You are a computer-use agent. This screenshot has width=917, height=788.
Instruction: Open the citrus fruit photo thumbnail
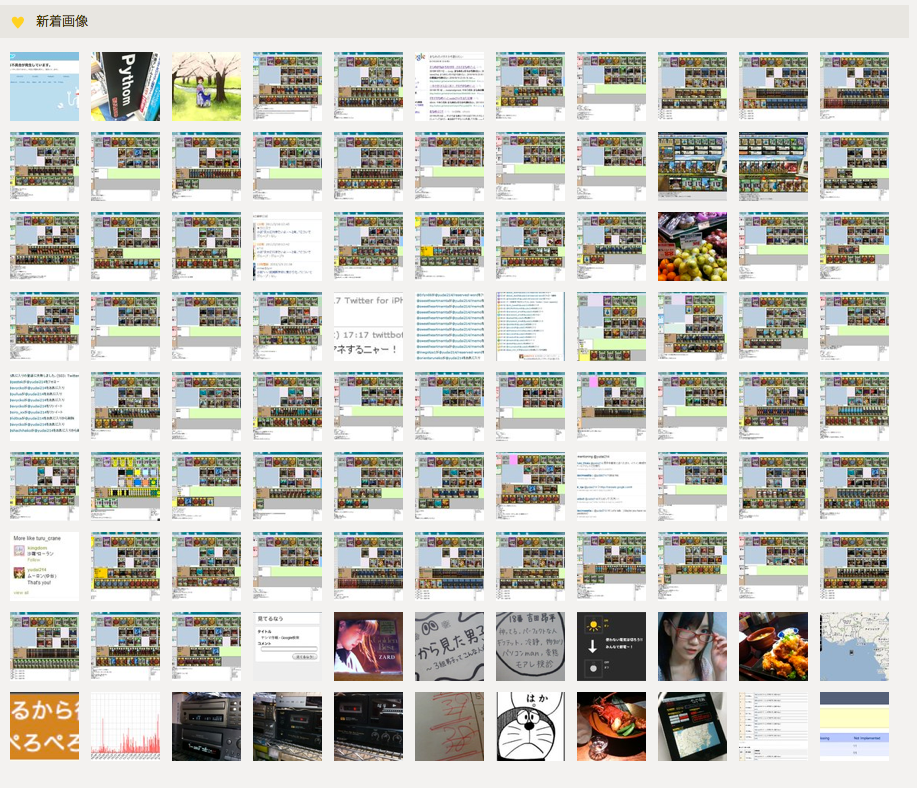pos(692,247)
